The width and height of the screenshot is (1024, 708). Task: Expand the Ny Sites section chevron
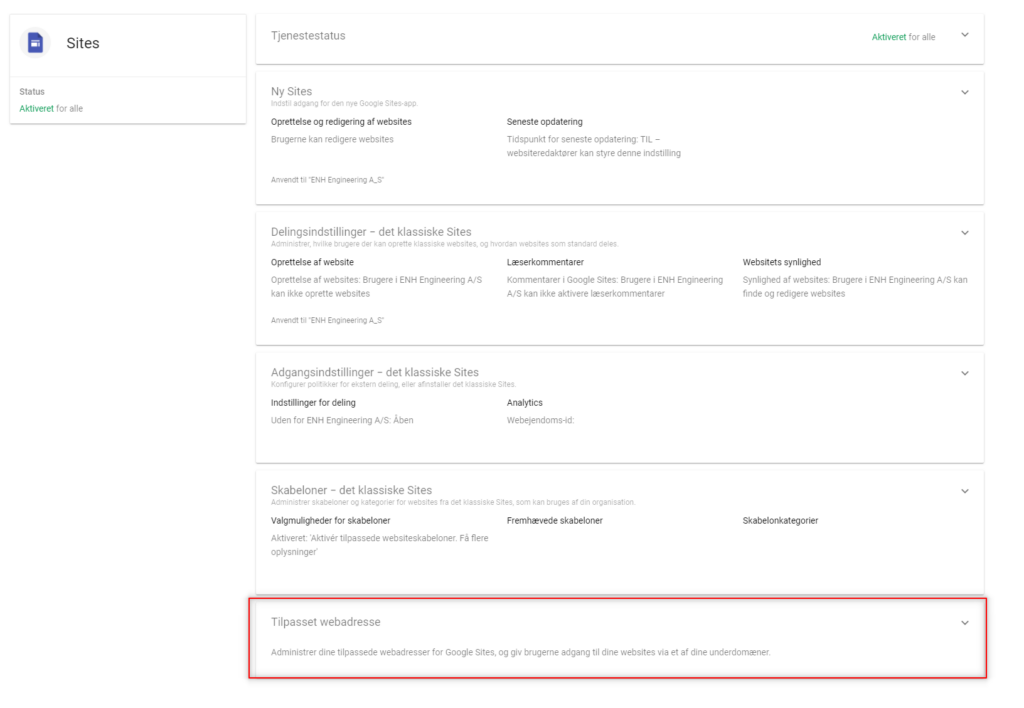click(965, 92)
